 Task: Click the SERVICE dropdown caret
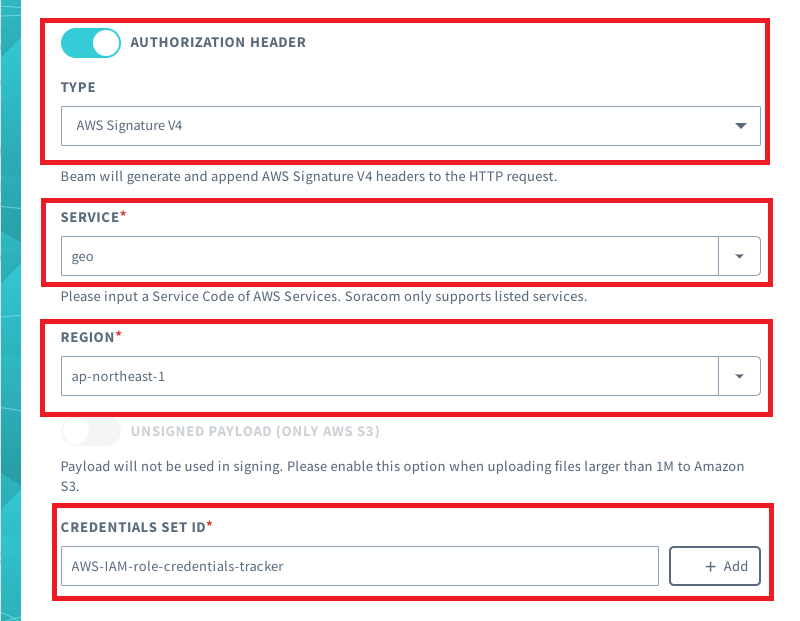[739, 256]
